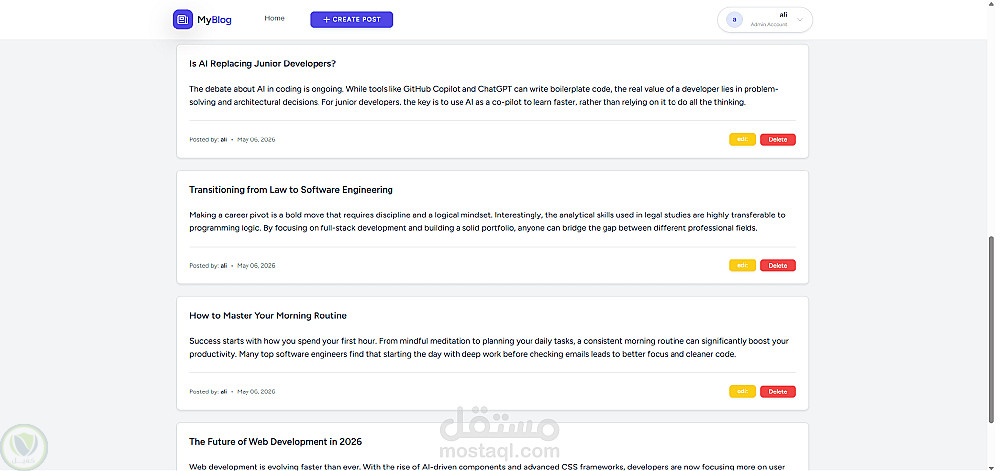
Task: Click the user avatar circle for ali
Action: coord(734,20)
